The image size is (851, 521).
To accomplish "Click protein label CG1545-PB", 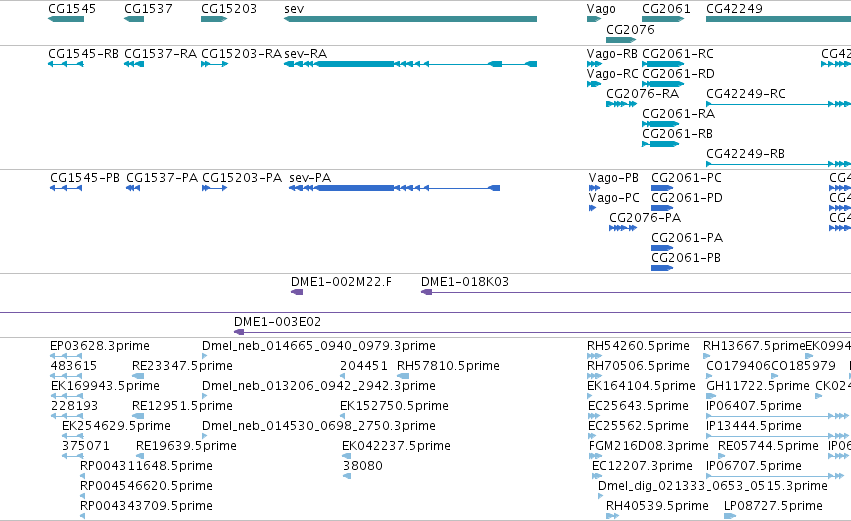I will [x=85, y=178].
